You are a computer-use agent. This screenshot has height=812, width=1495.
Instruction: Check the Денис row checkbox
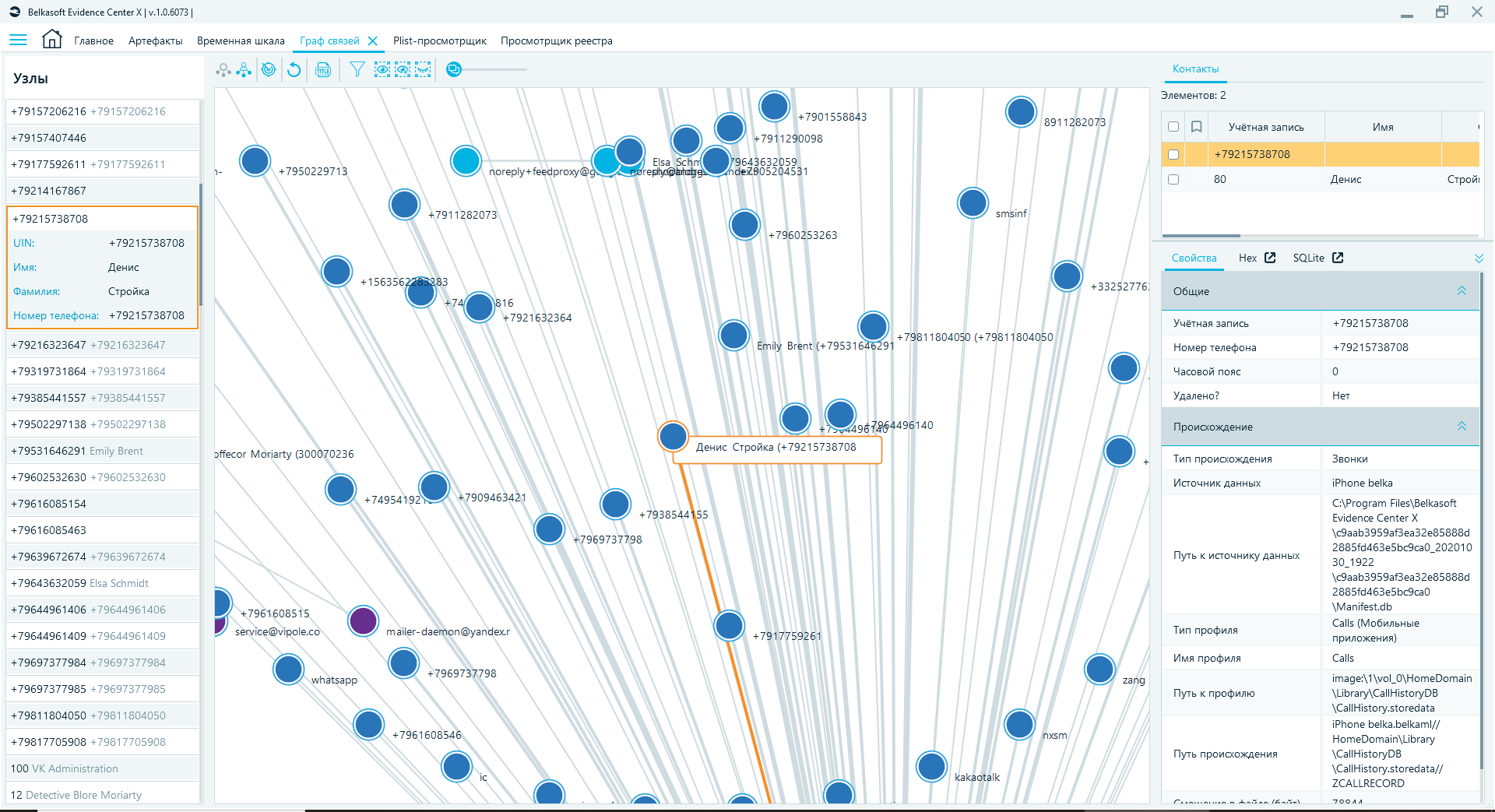[x=1173, y=179]
